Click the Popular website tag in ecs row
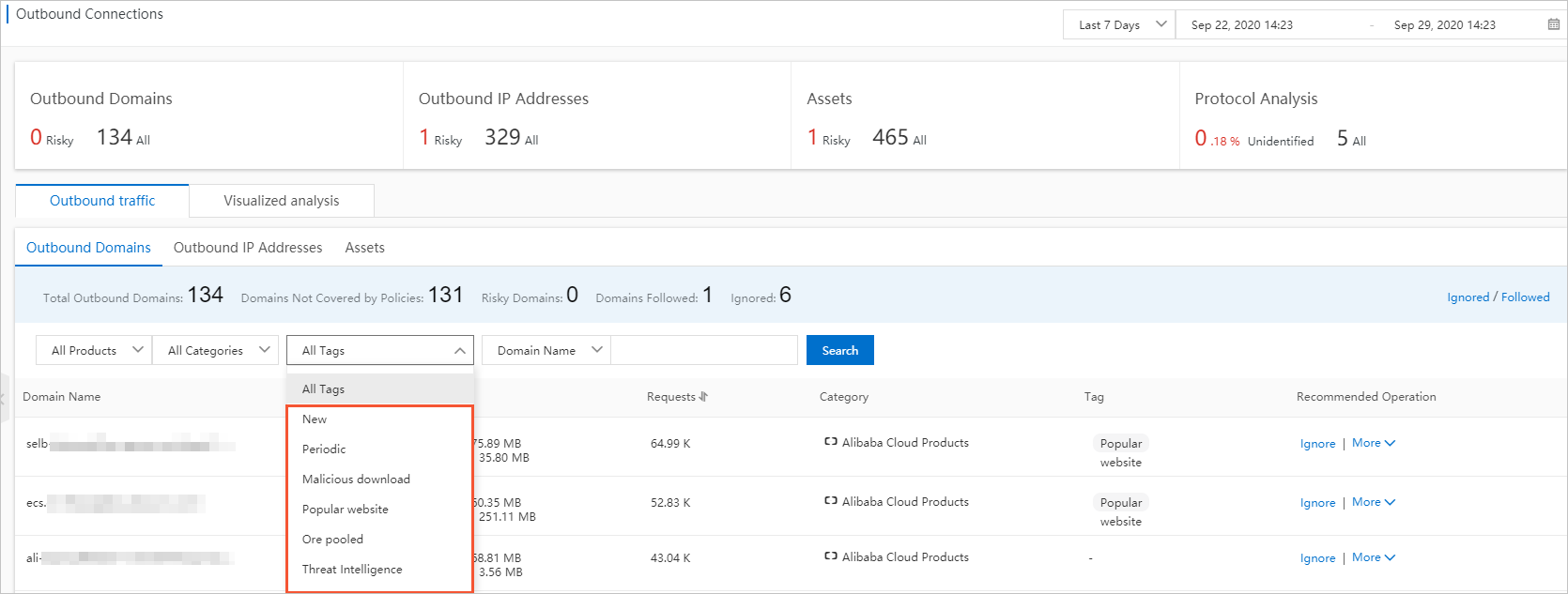Image resolution: width=1568 pixels, height=594 pixels. coord(1121,511)
